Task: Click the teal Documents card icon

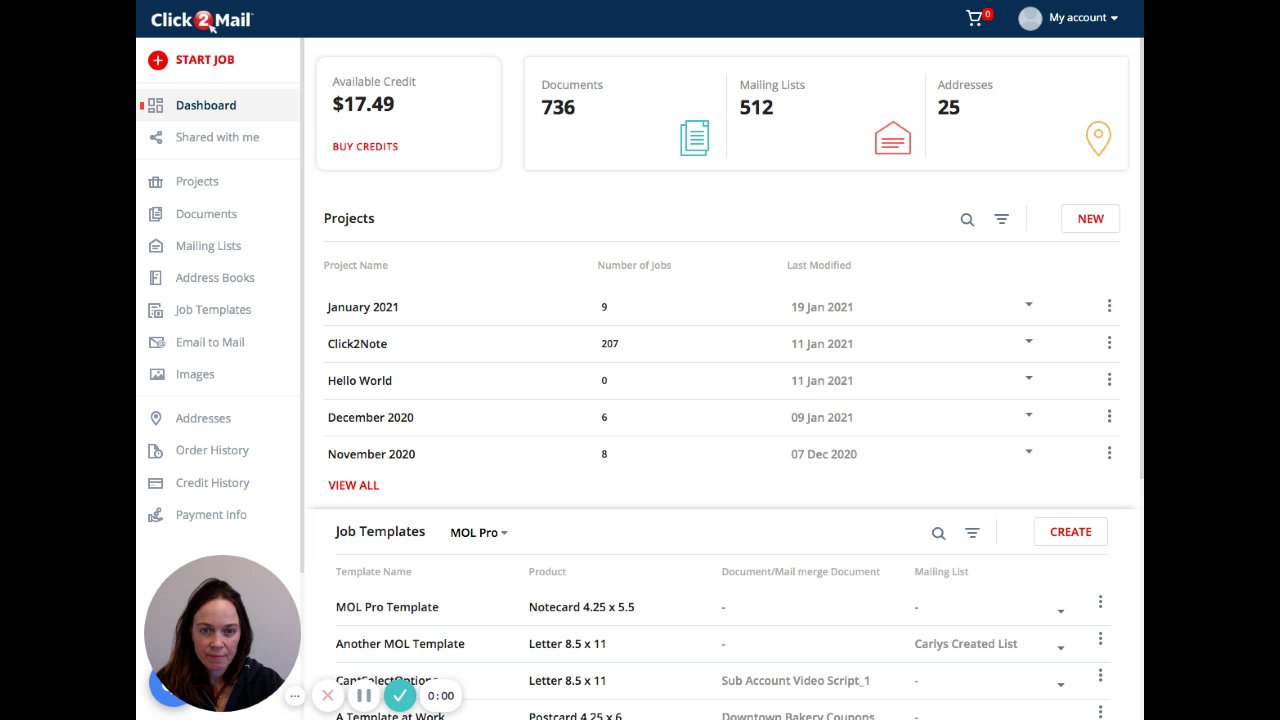Action: point(694,138)
